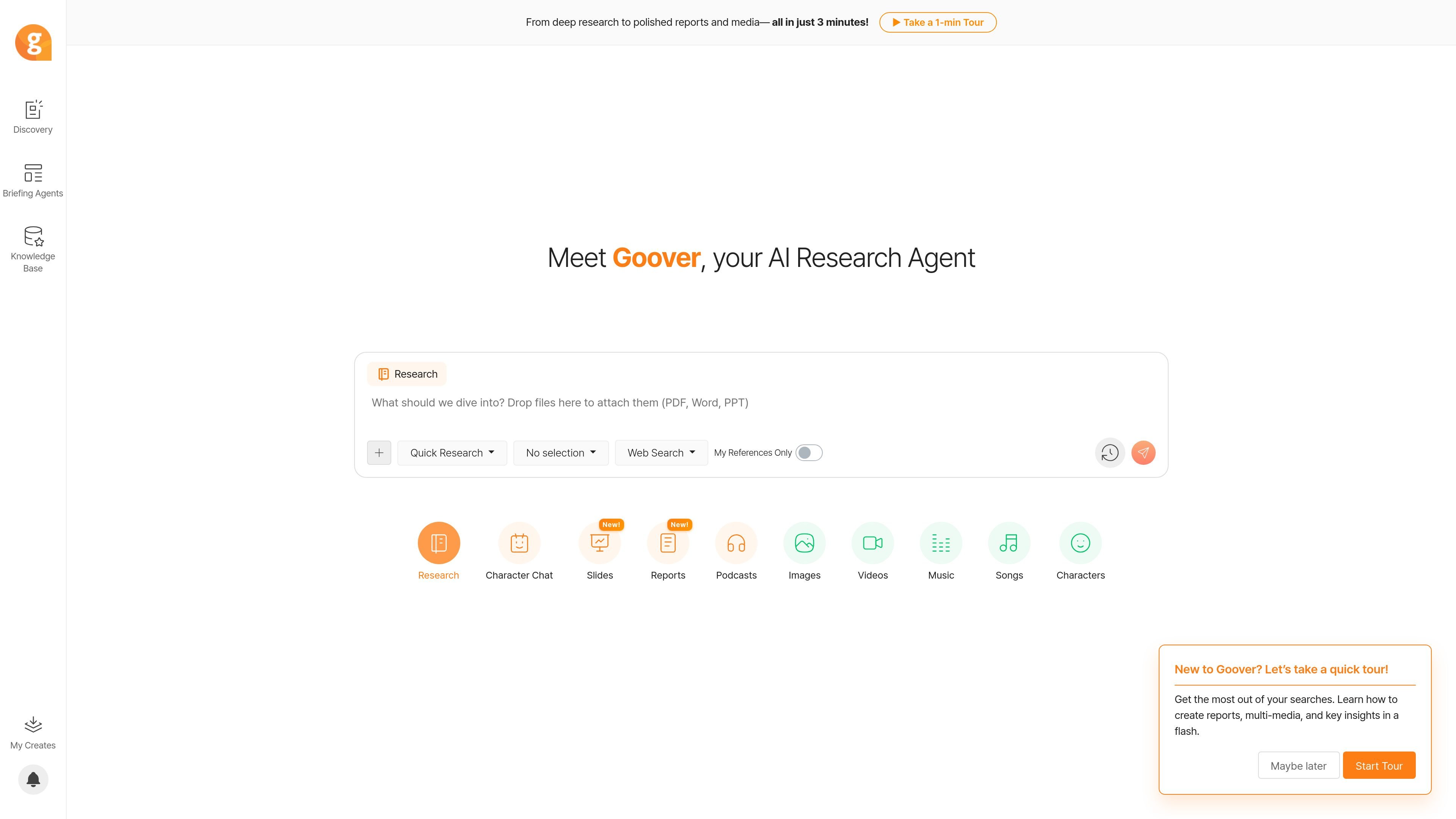Click the Take a 1-min Tour button
1456x819 pixels.
click(x=938, y=23)
